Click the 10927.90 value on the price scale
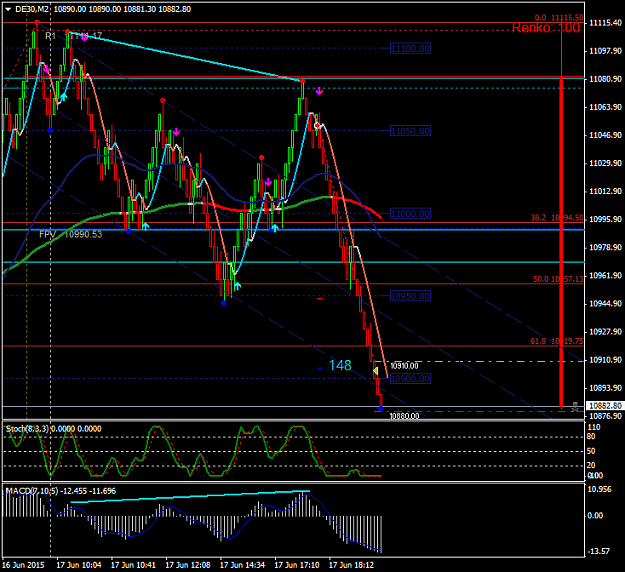 click(x=605, y=332)
